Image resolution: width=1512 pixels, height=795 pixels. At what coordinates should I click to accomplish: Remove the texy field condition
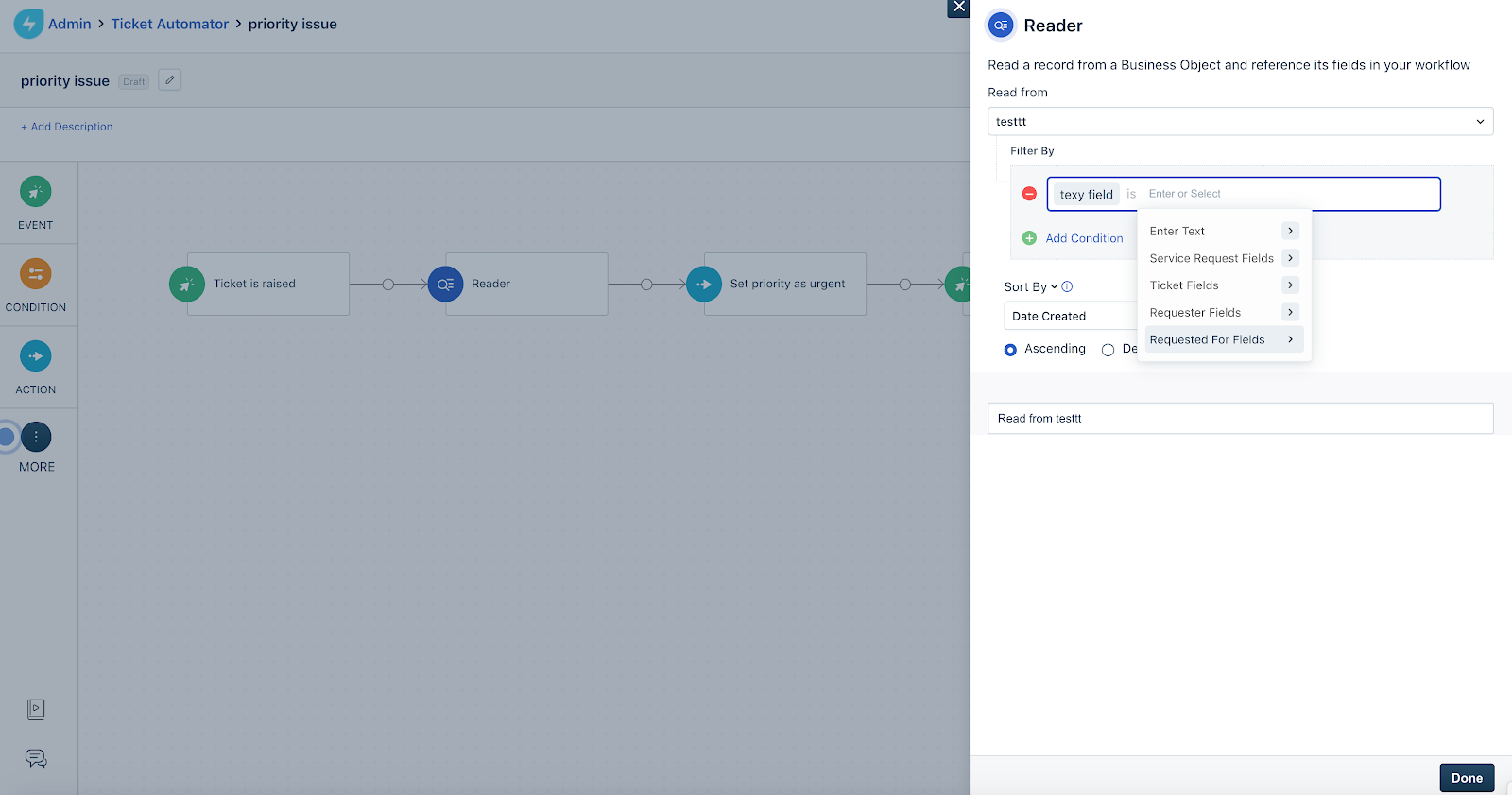click(x=1030, y=194)
